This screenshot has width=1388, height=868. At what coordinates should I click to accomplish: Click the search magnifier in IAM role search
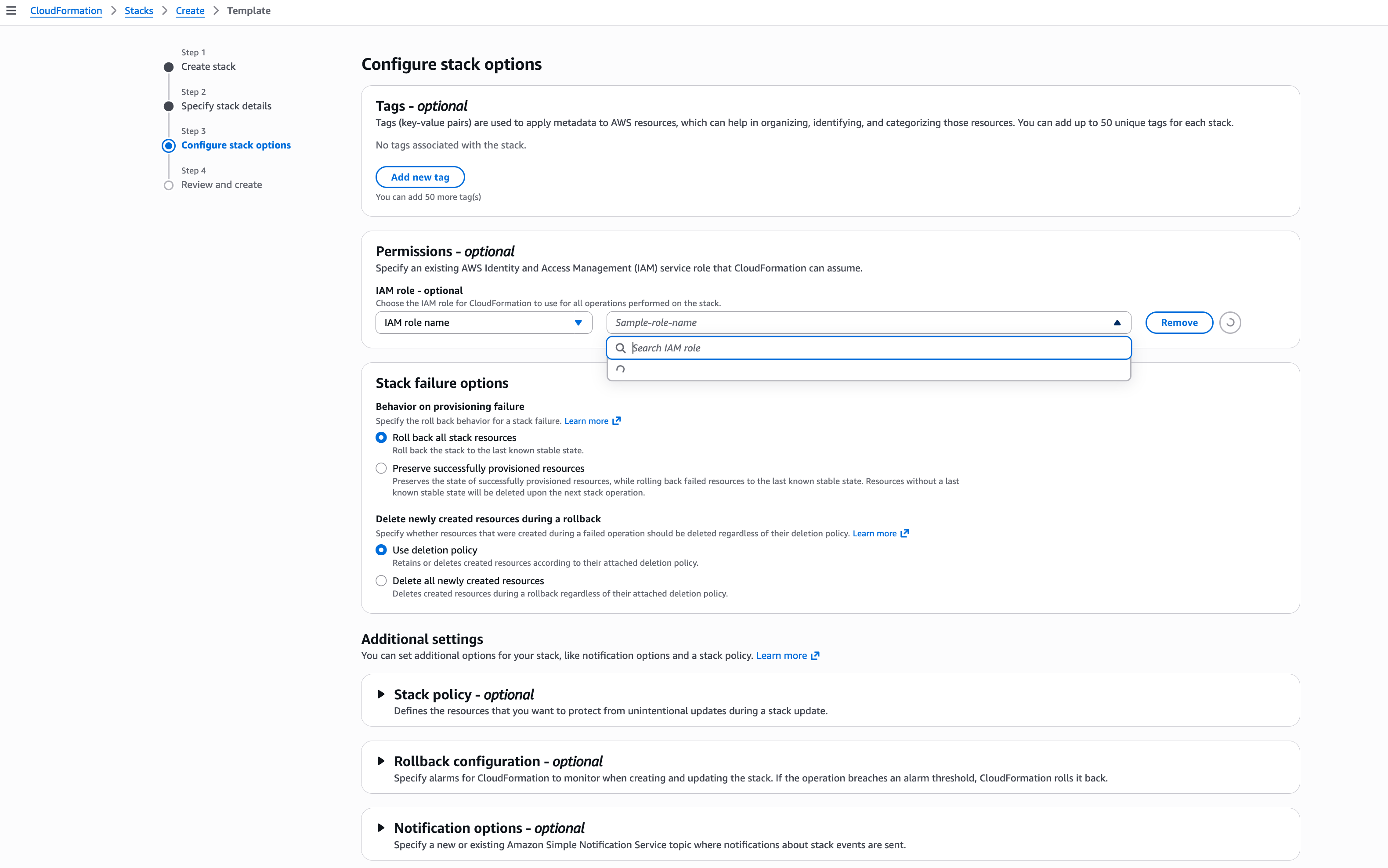coord(622,348)
